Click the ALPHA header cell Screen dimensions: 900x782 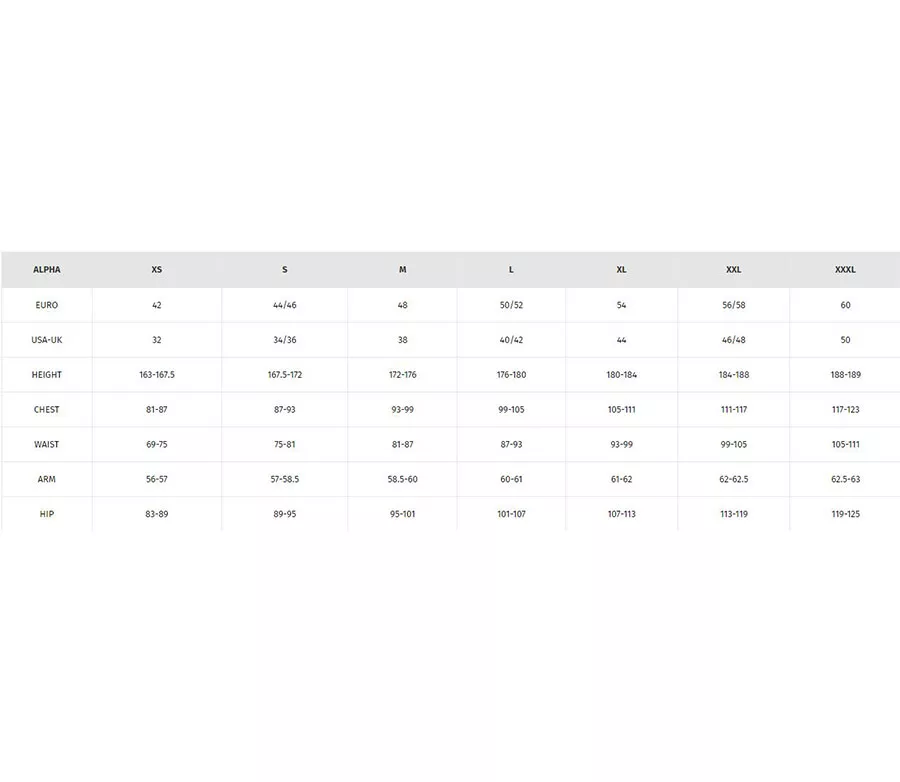tap(47, 270)
